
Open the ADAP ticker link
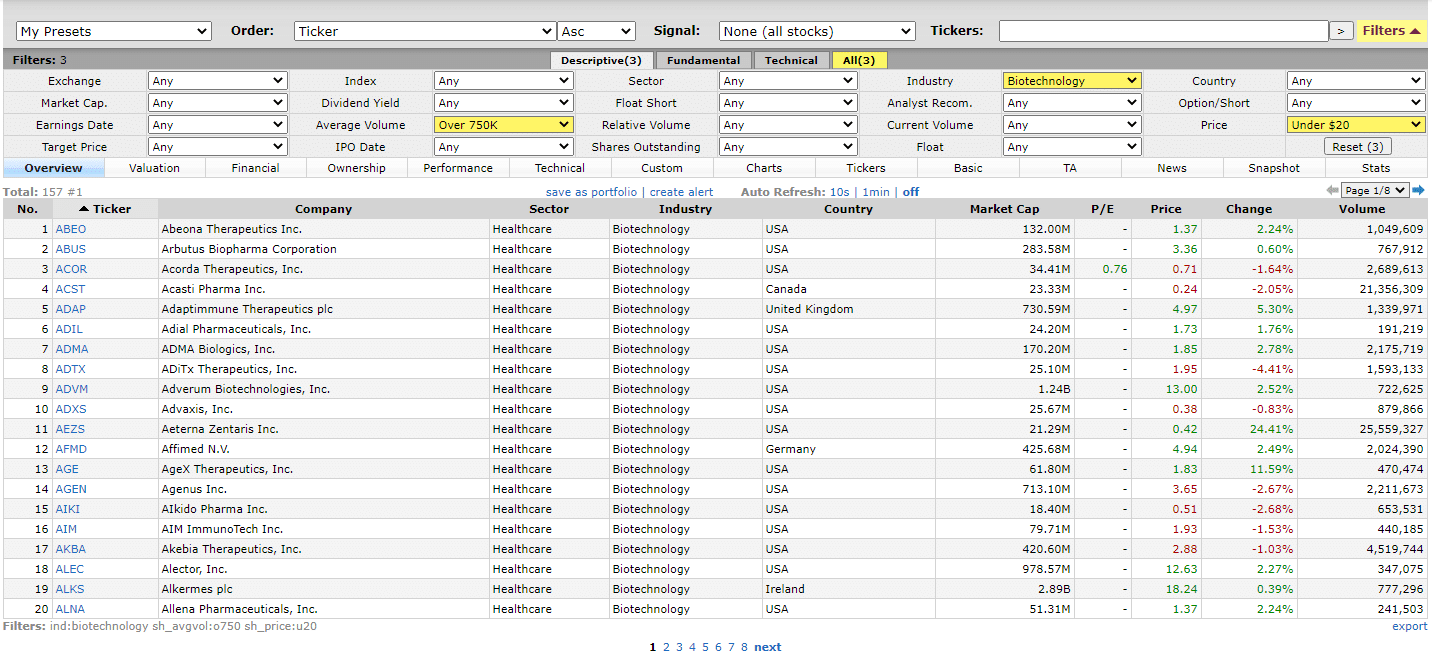(x=71, y=309)
